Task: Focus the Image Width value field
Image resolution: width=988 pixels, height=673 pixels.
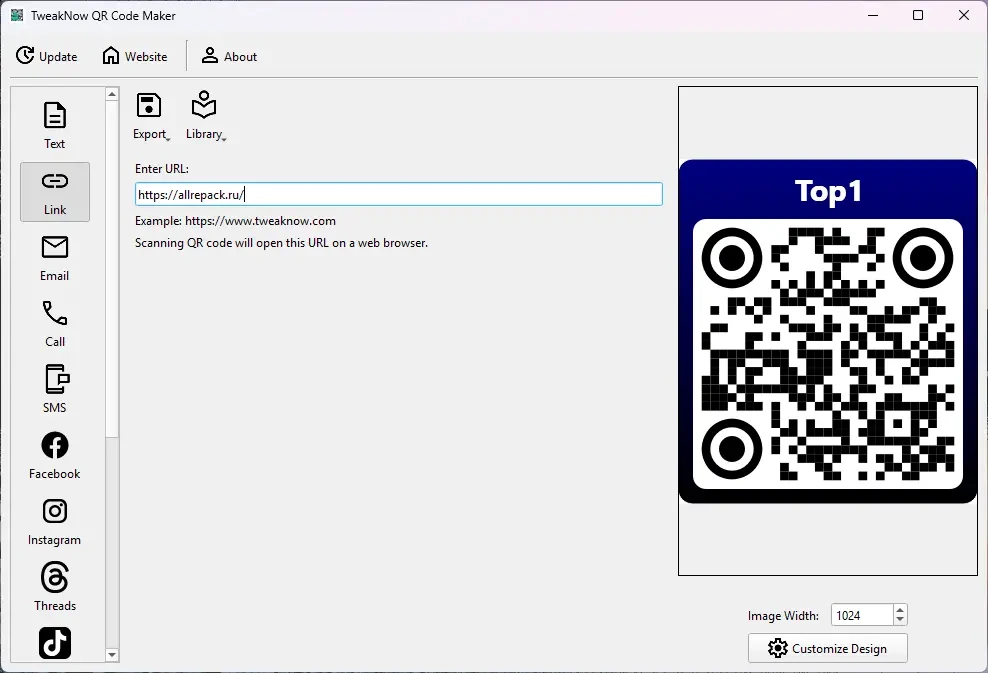Action: coord(861,615)
